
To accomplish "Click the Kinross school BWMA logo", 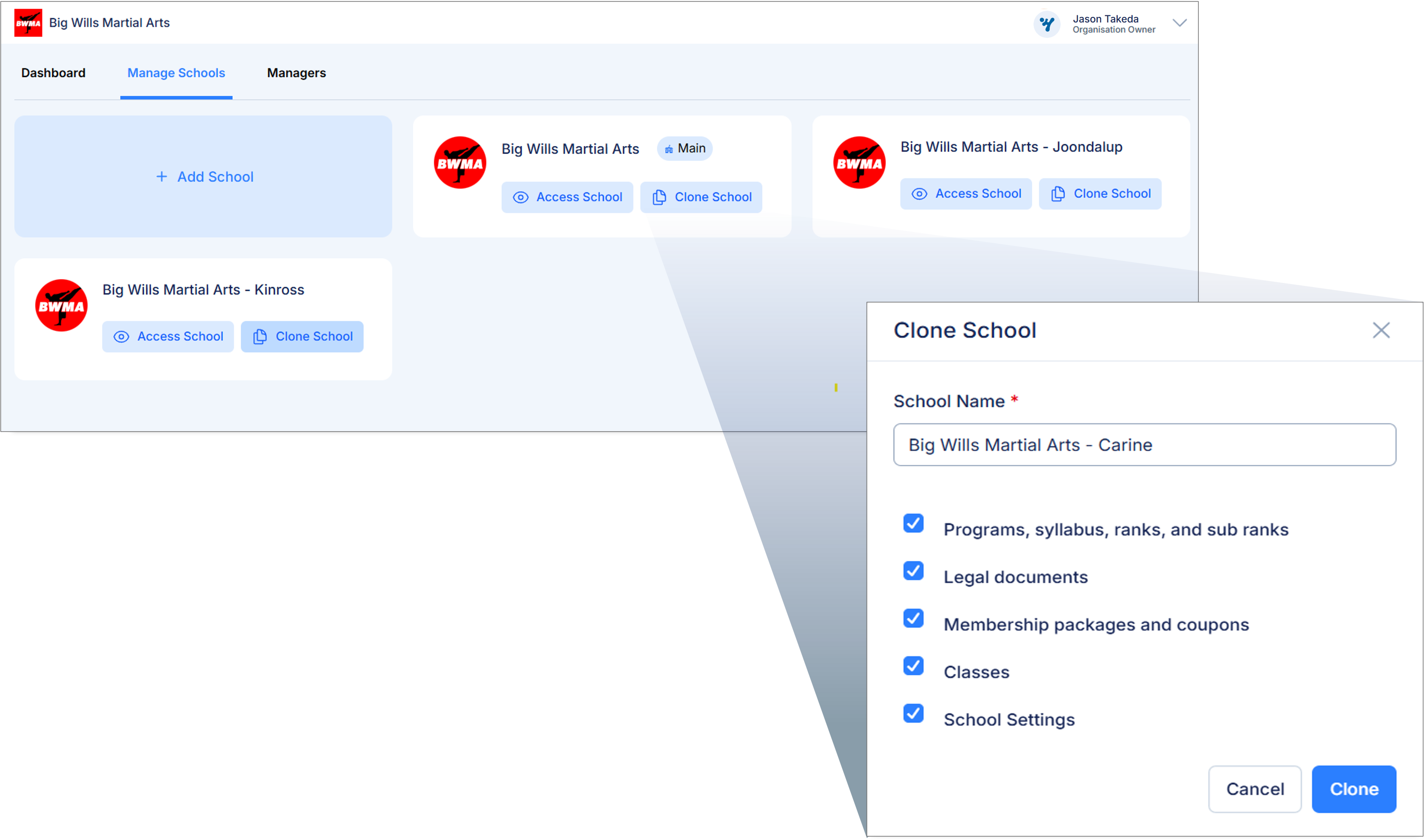I will pyautogui.click(x=61, y=305).
